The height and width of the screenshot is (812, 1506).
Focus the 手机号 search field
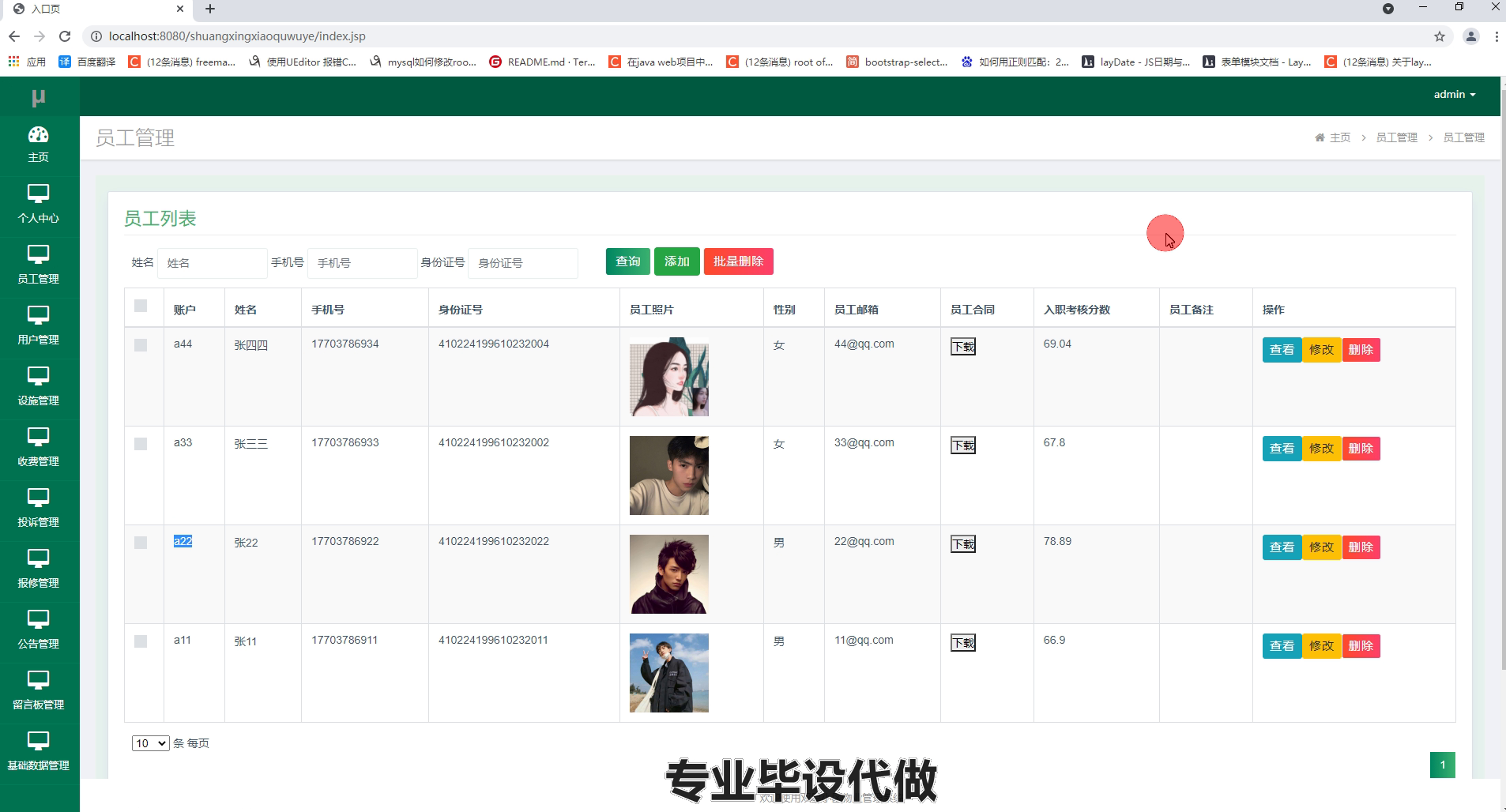tap(362, 263)
